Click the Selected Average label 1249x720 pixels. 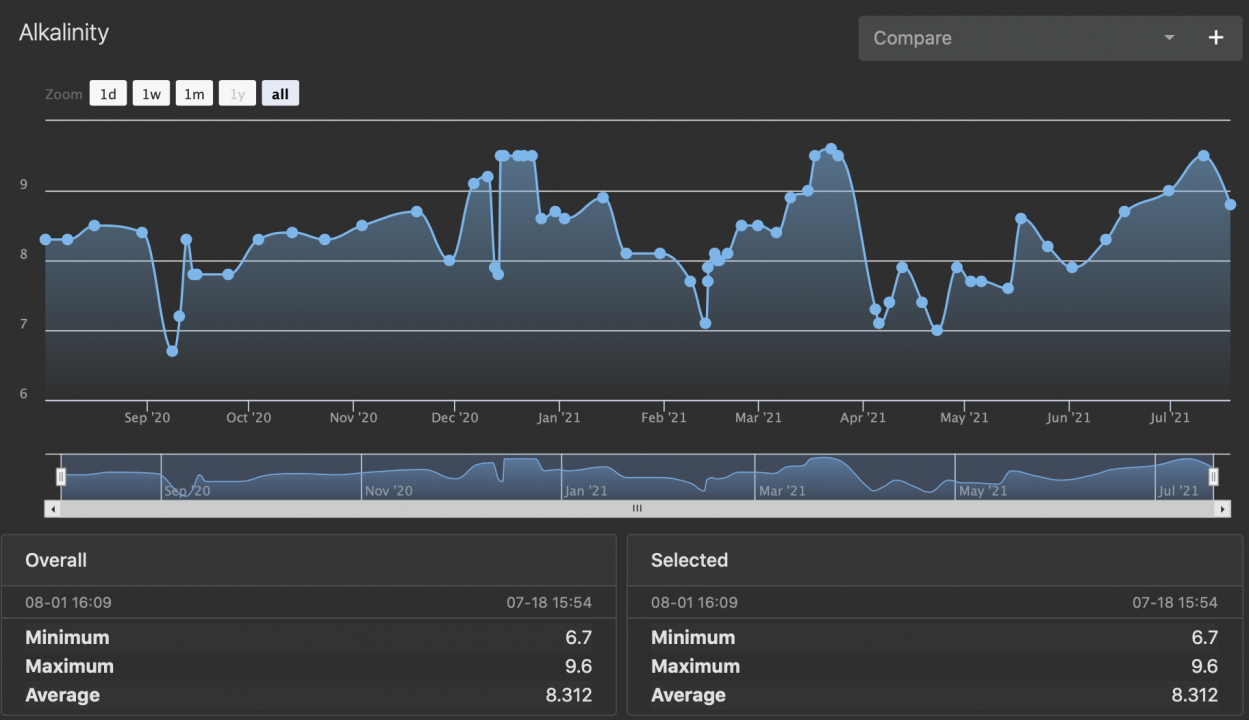tap(688, 695)
